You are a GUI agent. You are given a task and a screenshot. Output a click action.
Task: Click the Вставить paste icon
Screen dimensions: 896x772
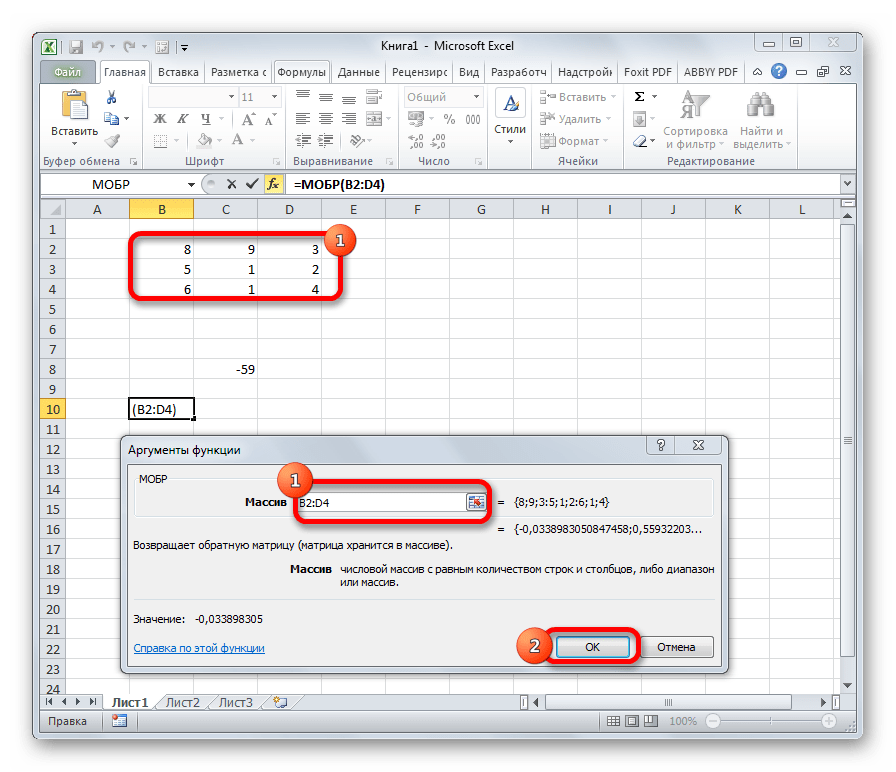point(74,115)
